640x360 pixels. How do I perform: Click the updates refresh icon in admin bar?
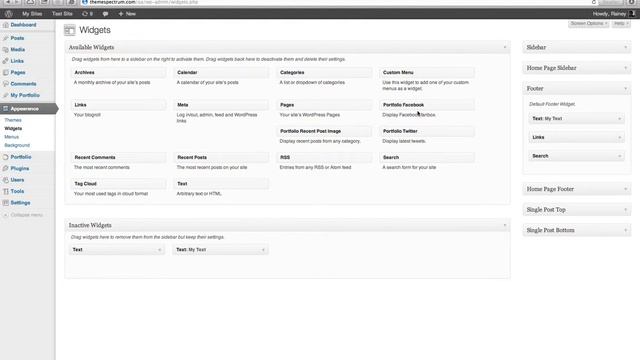[x=85, y=13]
